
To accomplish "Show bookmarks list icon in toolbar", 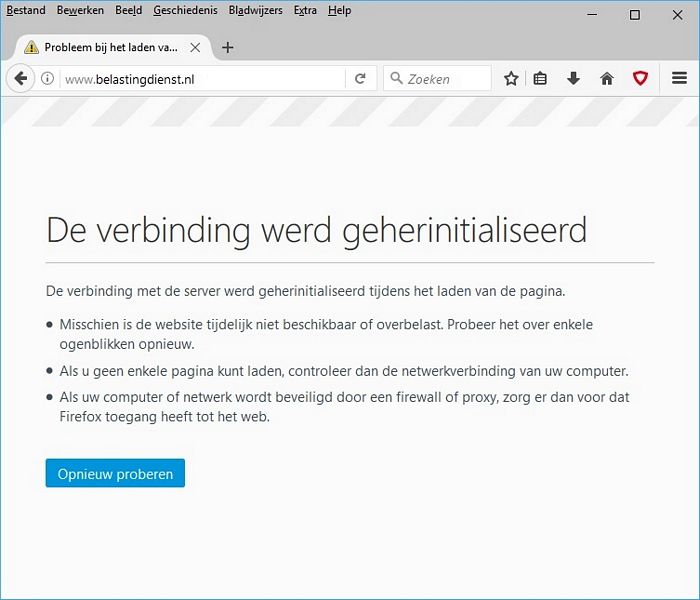I will [x=541, y=79].
